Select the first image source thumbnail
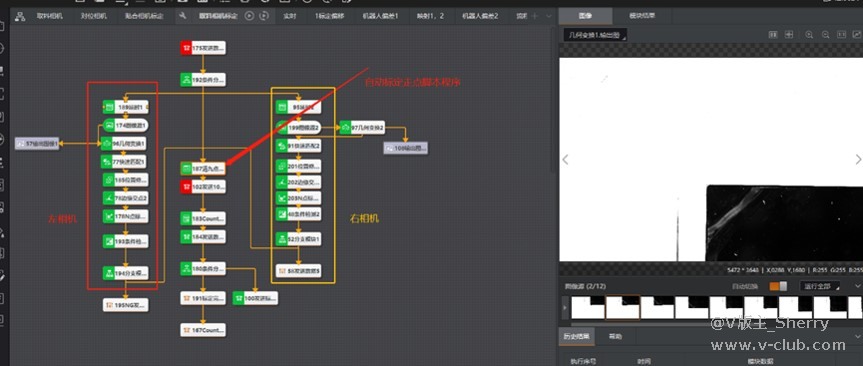Image resolution: width=863 pixels, height=366 pixels. click(588, 308)
